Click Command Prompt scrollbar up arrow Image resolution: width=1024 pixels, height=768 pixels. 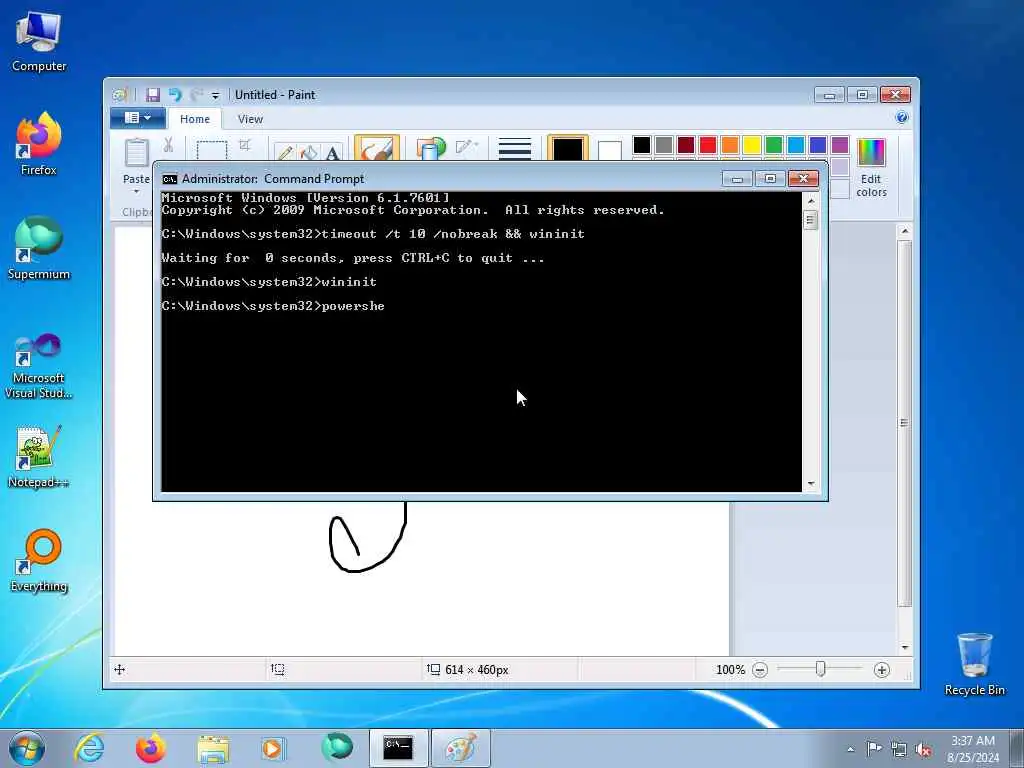pyautogui.click(x=810, y=201)
